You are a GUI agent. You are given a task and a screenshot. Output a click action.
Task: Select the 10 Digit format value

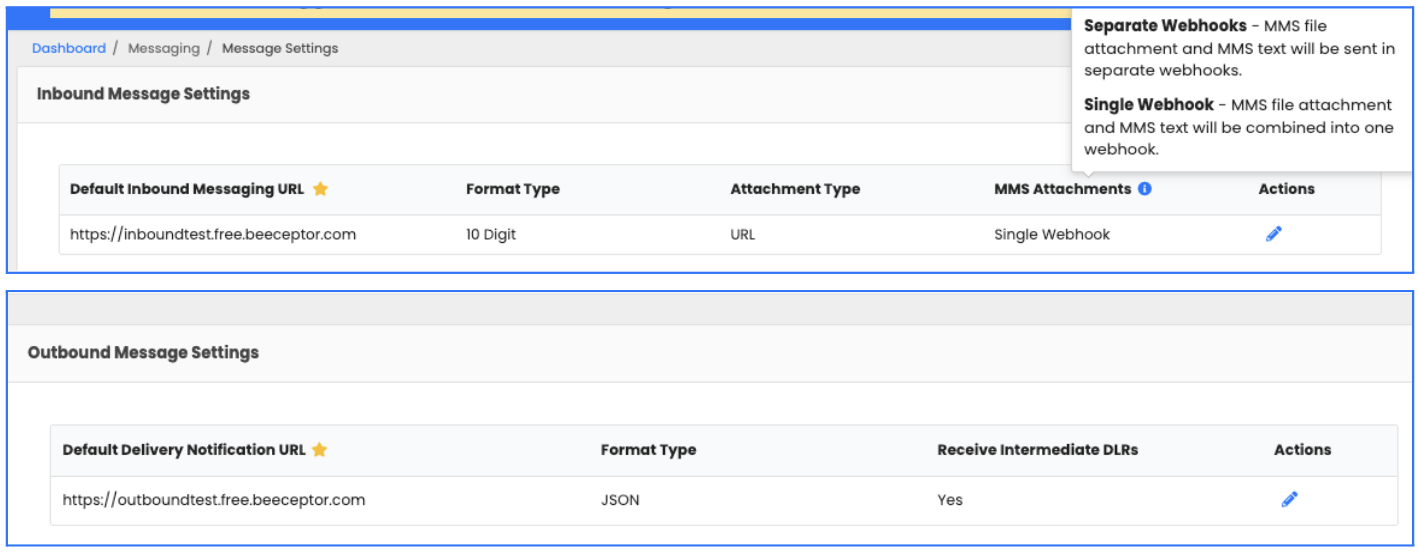(x=491, y=235)
